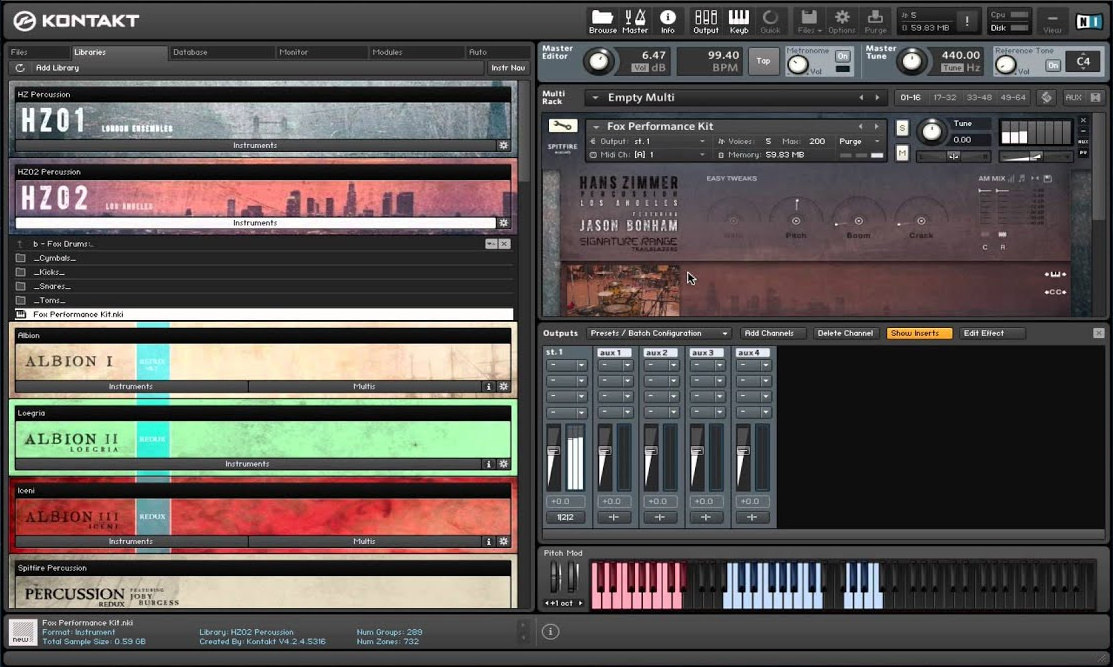Viewport: 1113px width, 667px height.
Task: Open the Albion III Iceni info icon
Action: (x=488, y=541)
